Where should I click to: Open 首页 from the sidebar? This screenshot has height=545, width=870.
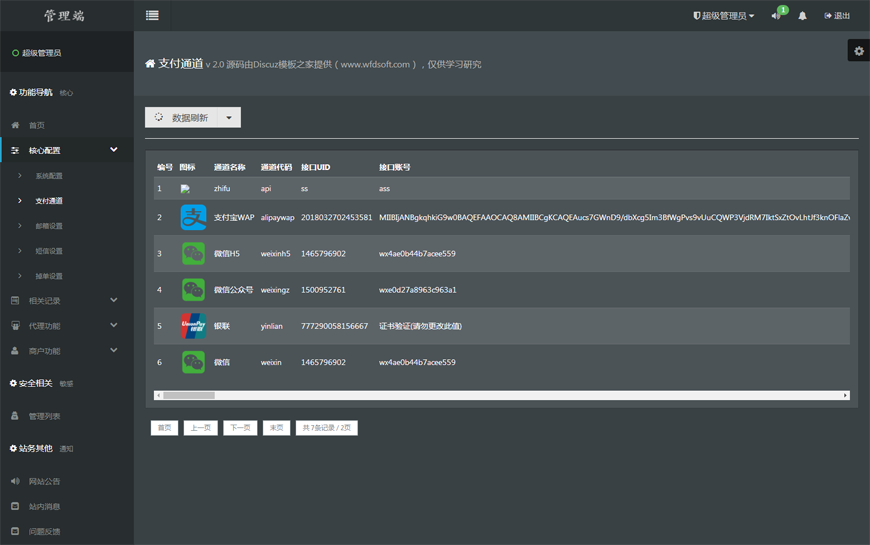click(x=36, y=125)
